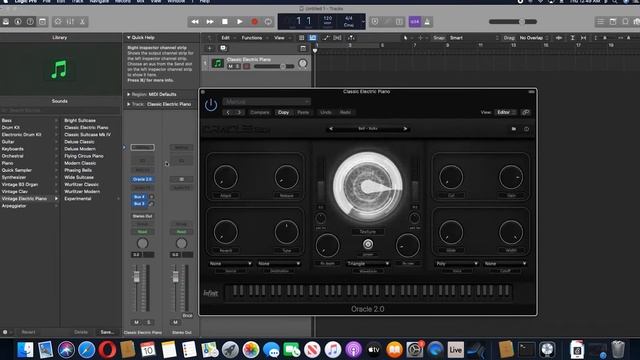640x360 pixels.
Task: Click the duplicate track button
Action: tap(223, 48)
